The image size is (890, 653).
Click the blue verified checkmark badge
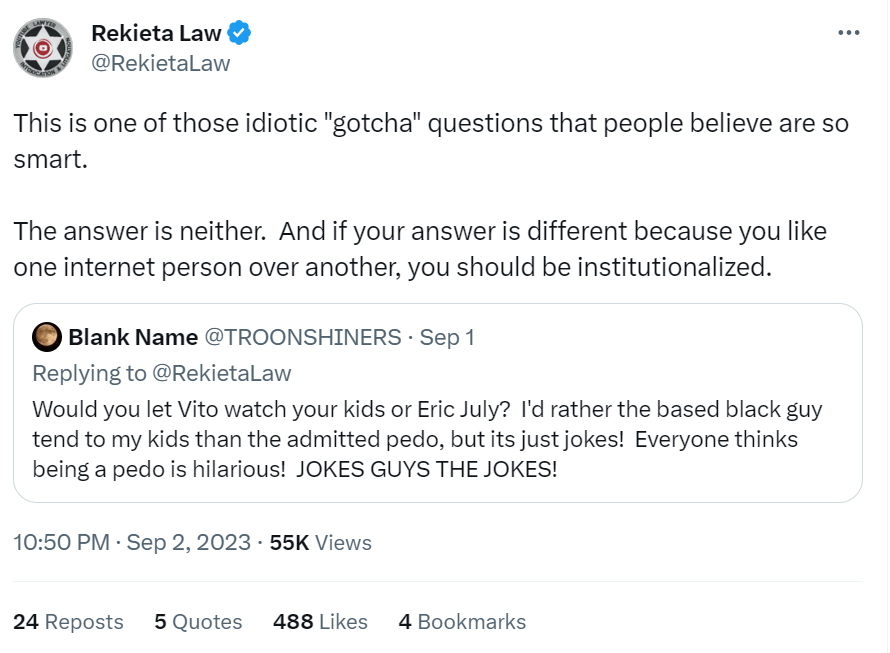(x=239, y=33)
